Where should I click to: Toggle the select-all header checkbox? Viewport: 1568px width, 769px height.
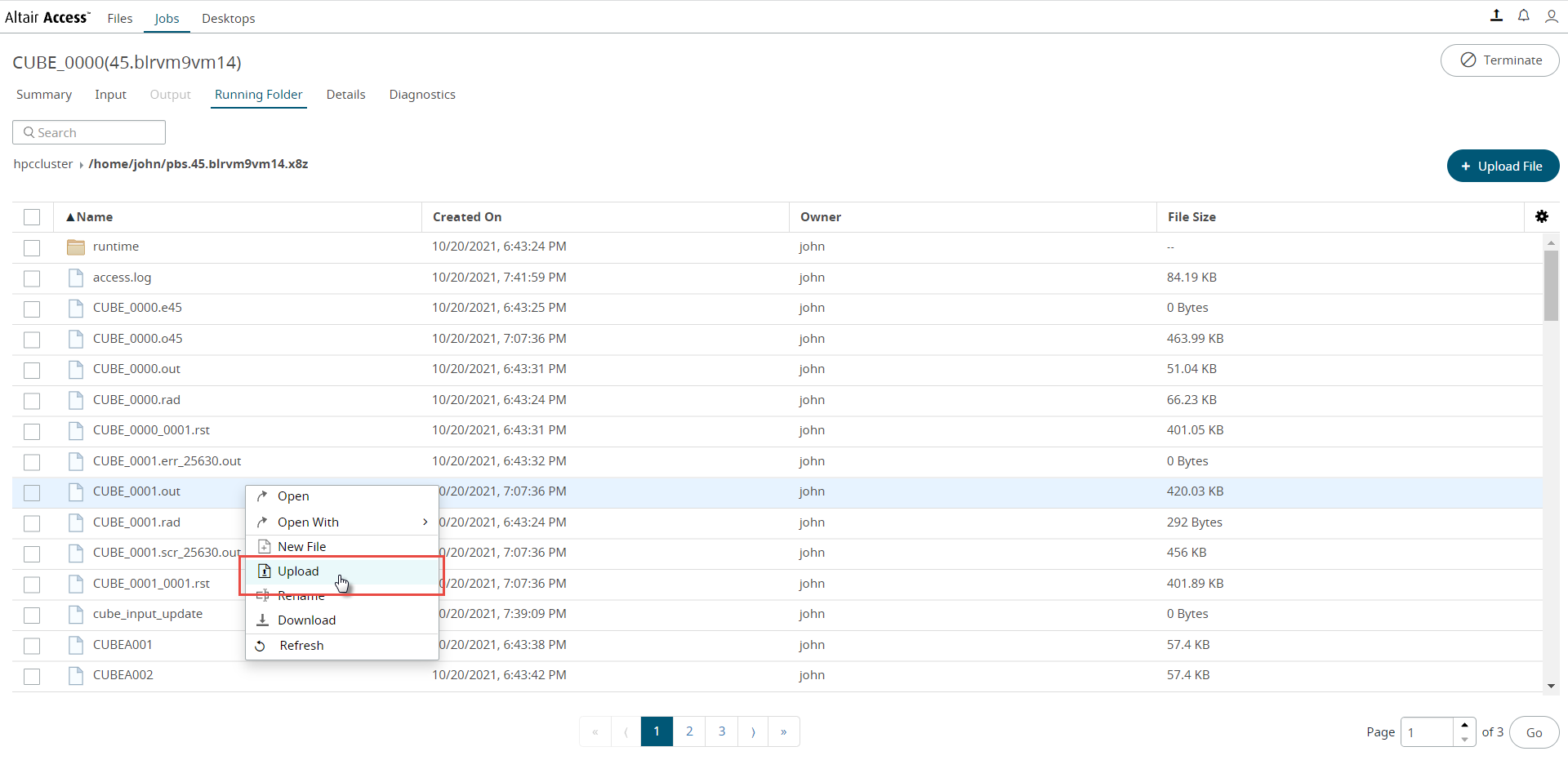32,217
